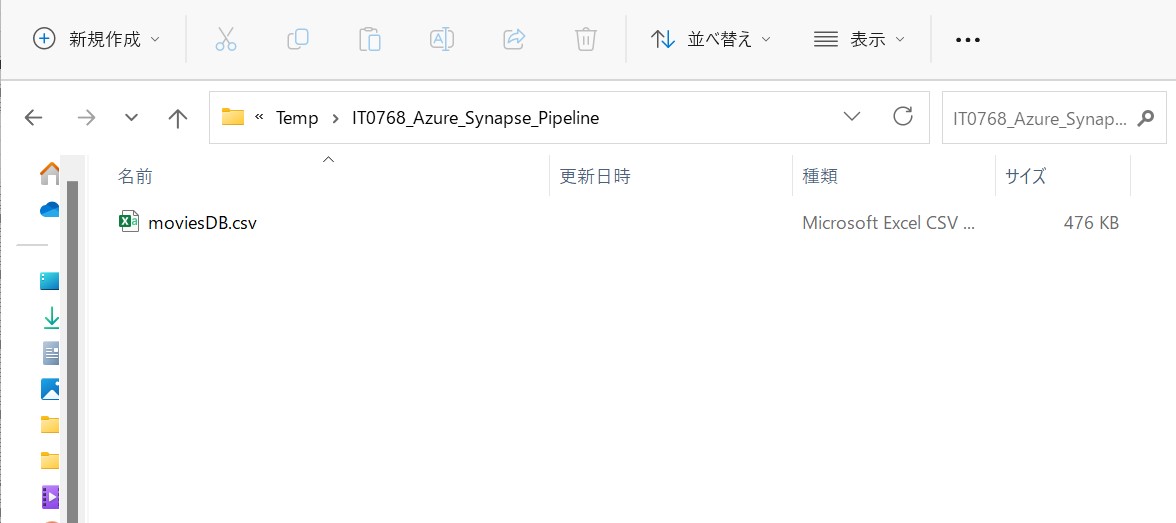
Task: Click the search box for IT0768_Azure_Synapse
Action: (x=1054, y=118)
